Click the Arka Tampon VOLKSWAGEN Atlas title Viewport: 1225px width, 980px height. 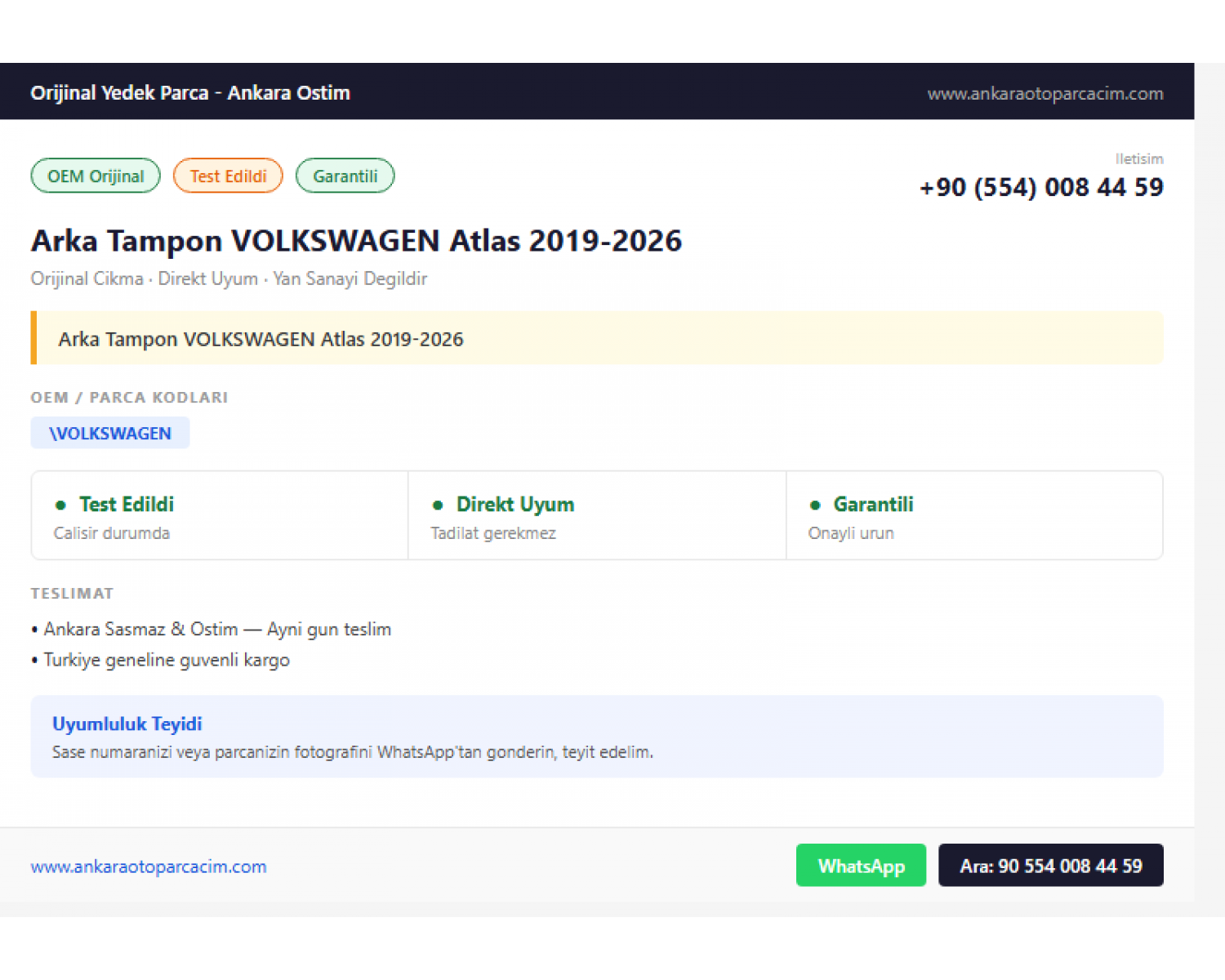point(356,241)
